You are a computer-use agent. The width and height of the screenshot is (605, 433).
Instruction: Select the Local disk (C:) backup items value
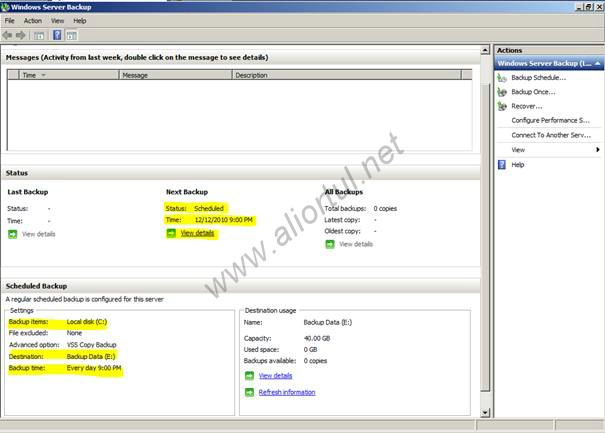87,322
